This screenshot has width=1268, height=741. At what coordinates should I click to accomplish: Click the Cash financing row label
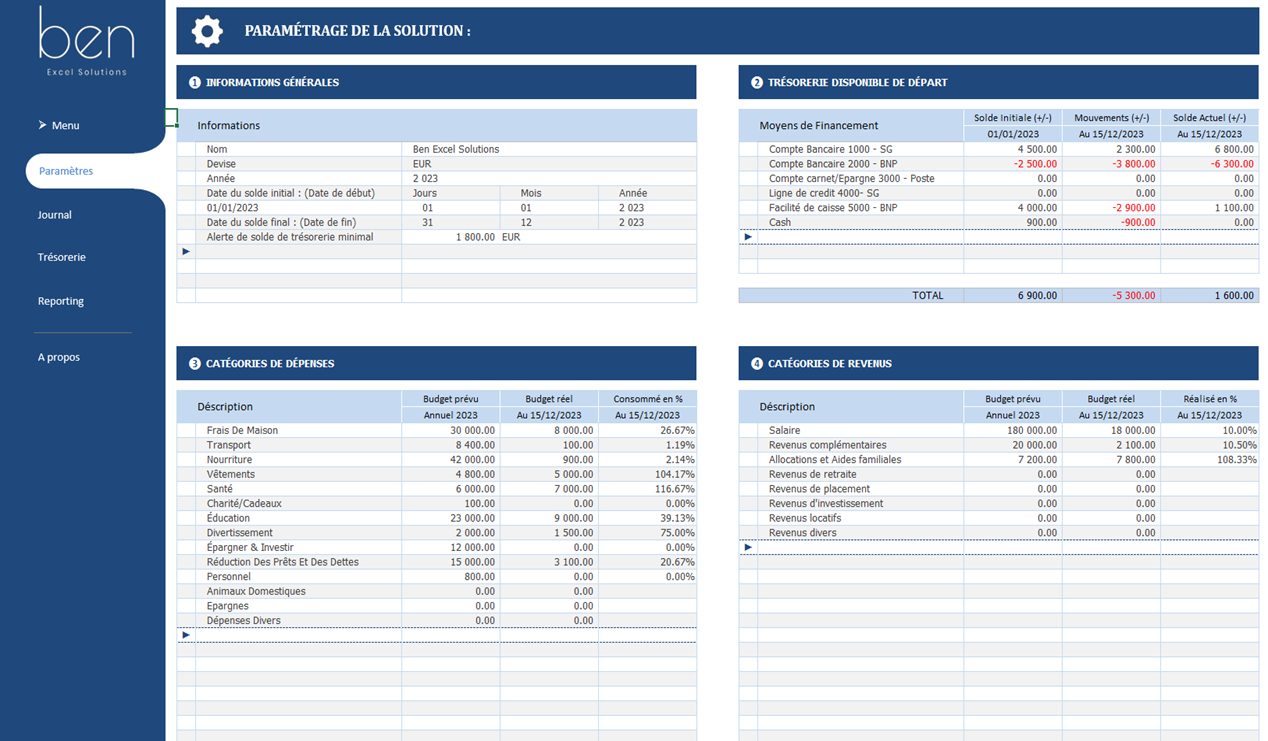[780, 222]
